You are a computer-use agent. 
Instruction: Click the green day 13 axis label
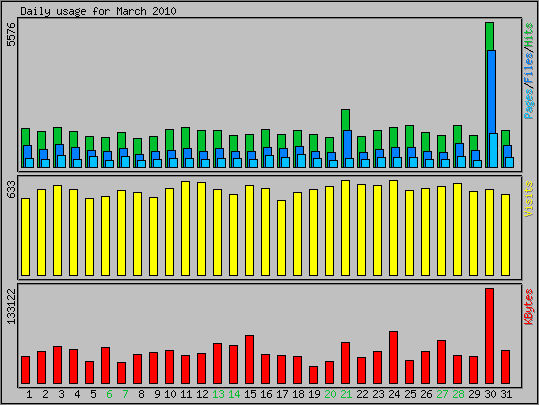pyautogui.click(x=218, y=394)
